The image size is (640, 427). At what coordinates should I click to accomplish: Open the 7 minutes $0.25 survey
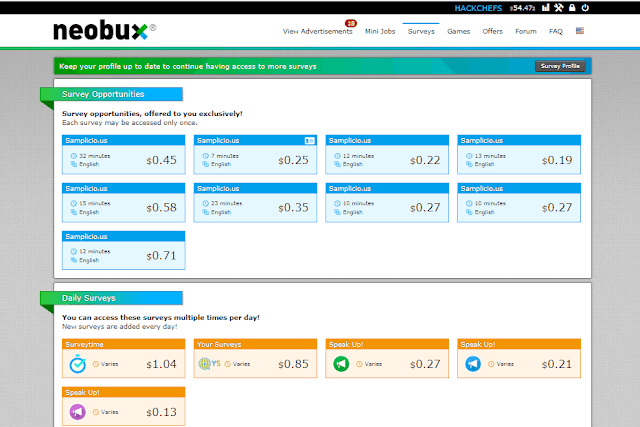click(256, 155)
